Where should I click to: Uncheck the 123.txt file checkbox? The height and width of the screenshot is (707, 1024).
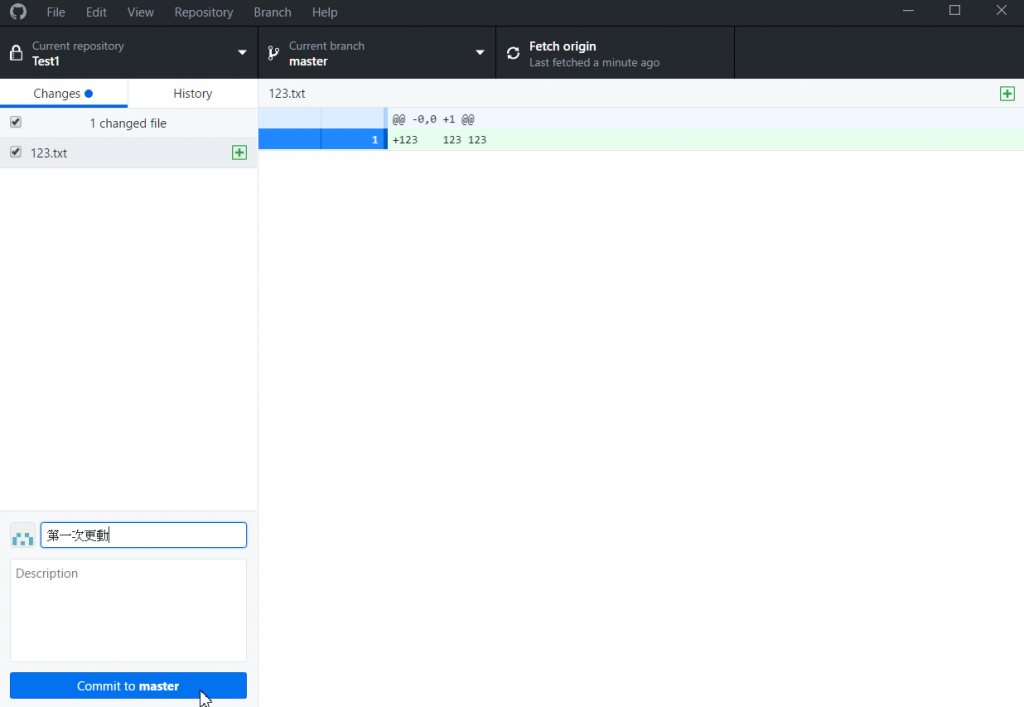coord(16,152)
